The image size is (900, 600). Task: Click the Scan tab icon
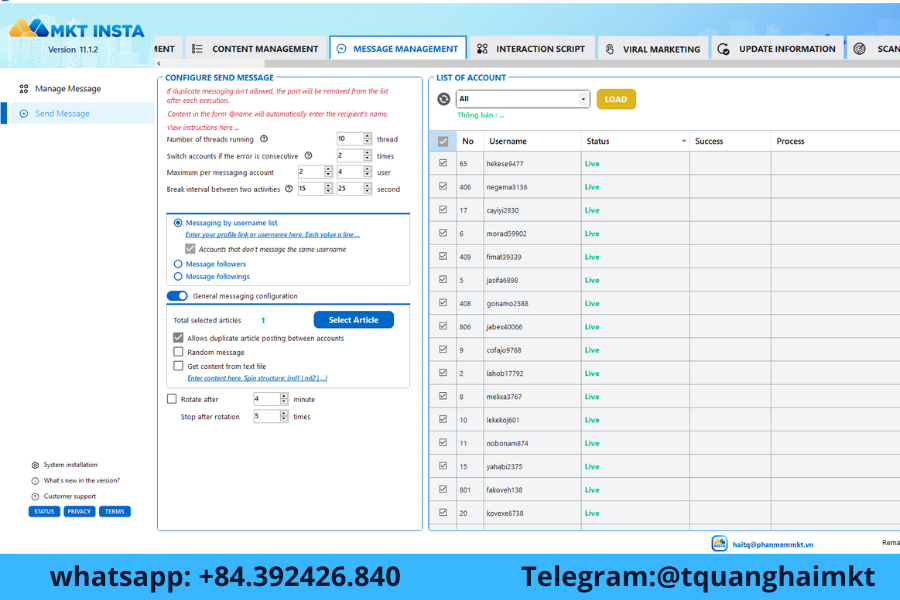pyautogui.click(x=859, y=49)
